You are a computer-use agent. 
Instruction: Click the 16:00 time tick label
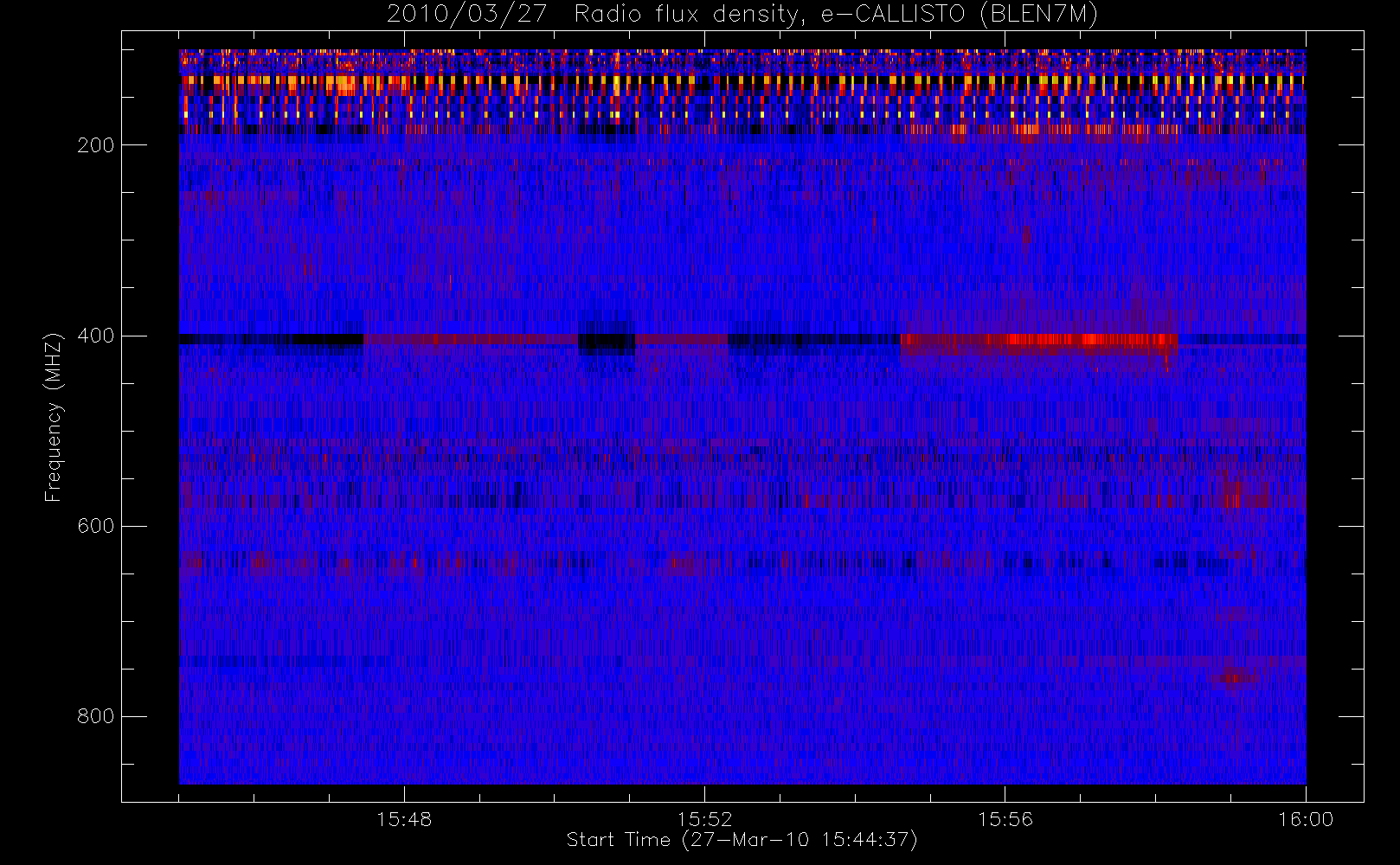point(1306,819)
